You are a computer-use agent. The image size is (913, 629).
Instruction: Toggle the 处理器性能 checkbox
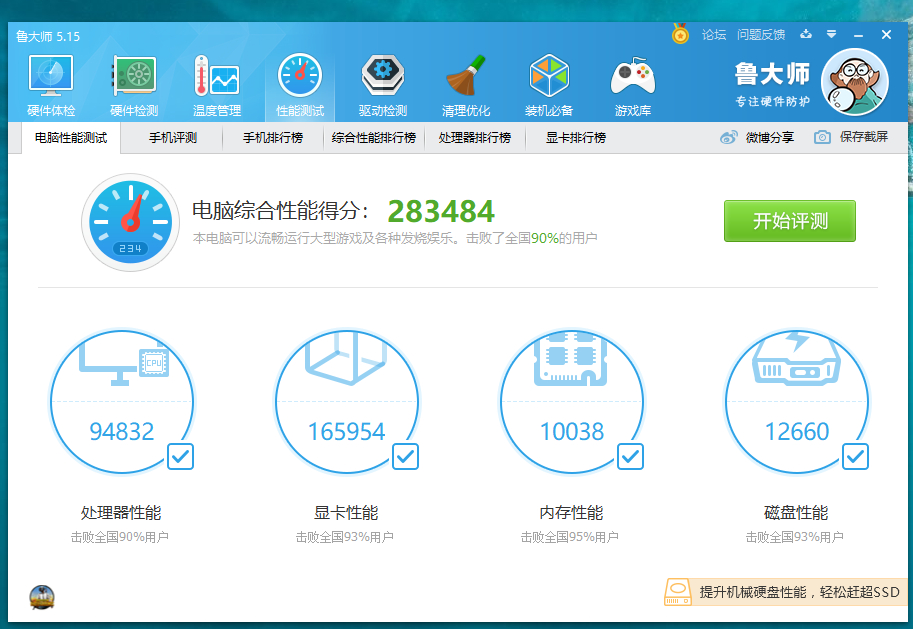tap(181, 457)
